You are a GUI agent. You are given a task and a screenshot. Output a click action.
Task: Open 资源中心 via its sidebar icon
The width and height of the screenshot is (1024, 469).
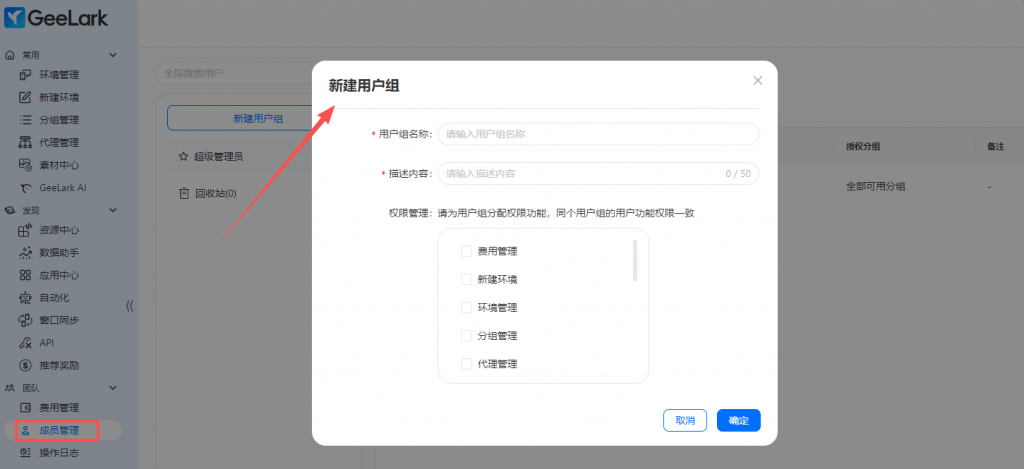26,230
